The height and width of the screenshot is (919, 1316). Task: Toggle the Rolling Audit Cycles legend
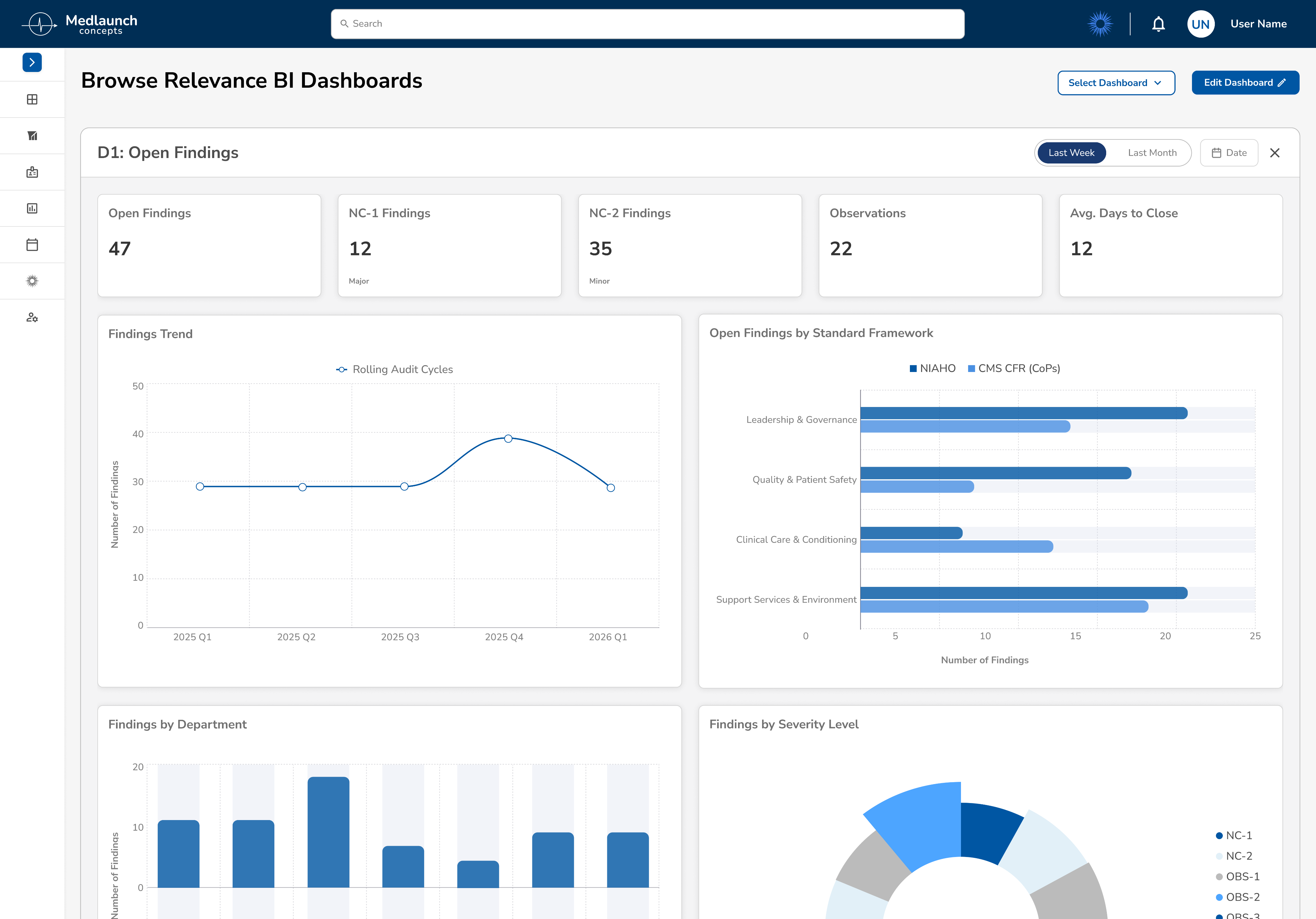(394, 369)
